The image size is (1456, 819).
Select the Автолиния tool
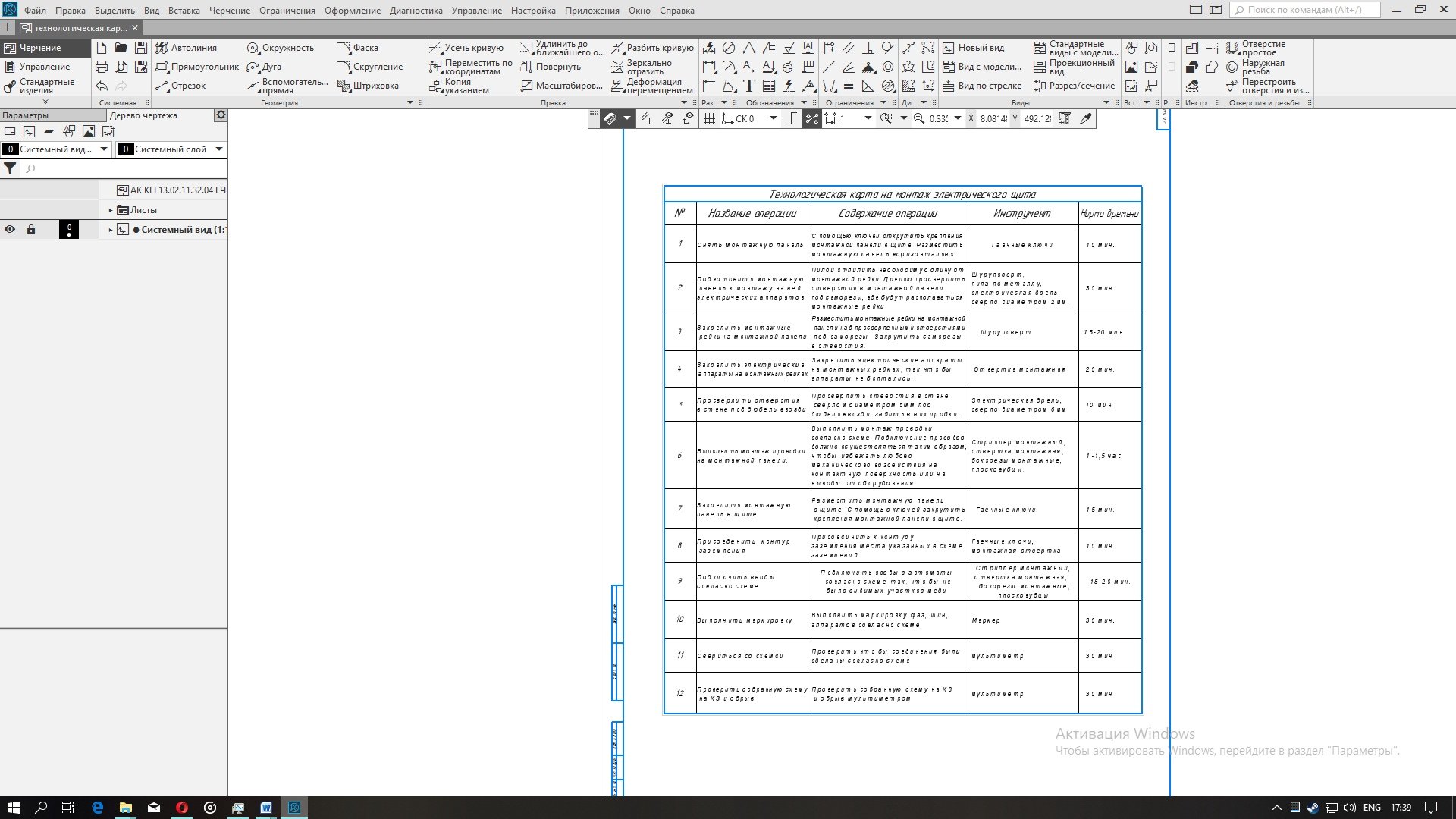[x=186, y=48]
